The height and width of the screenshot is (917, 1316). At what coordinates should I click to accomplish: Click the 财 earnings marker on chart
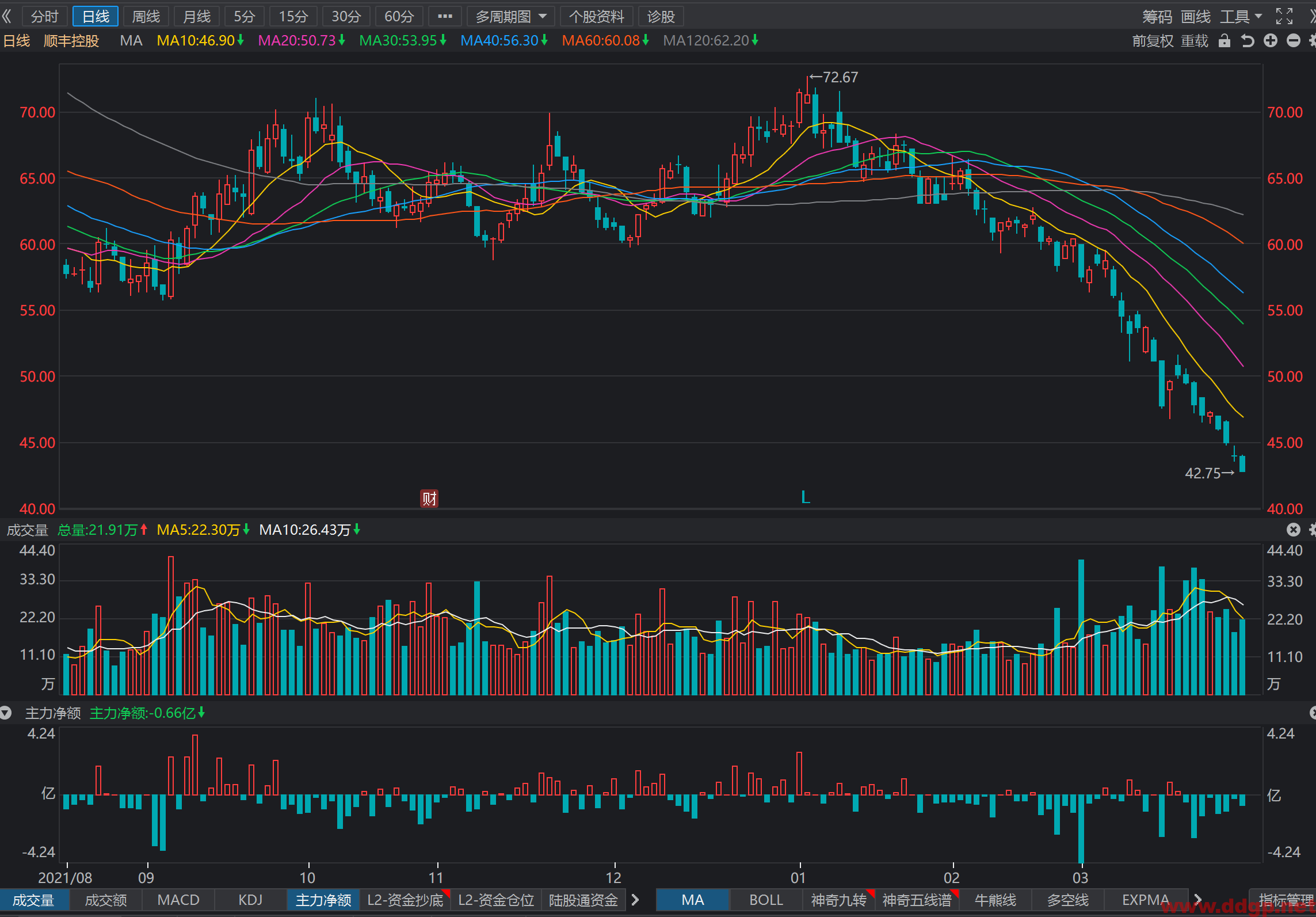429,498
